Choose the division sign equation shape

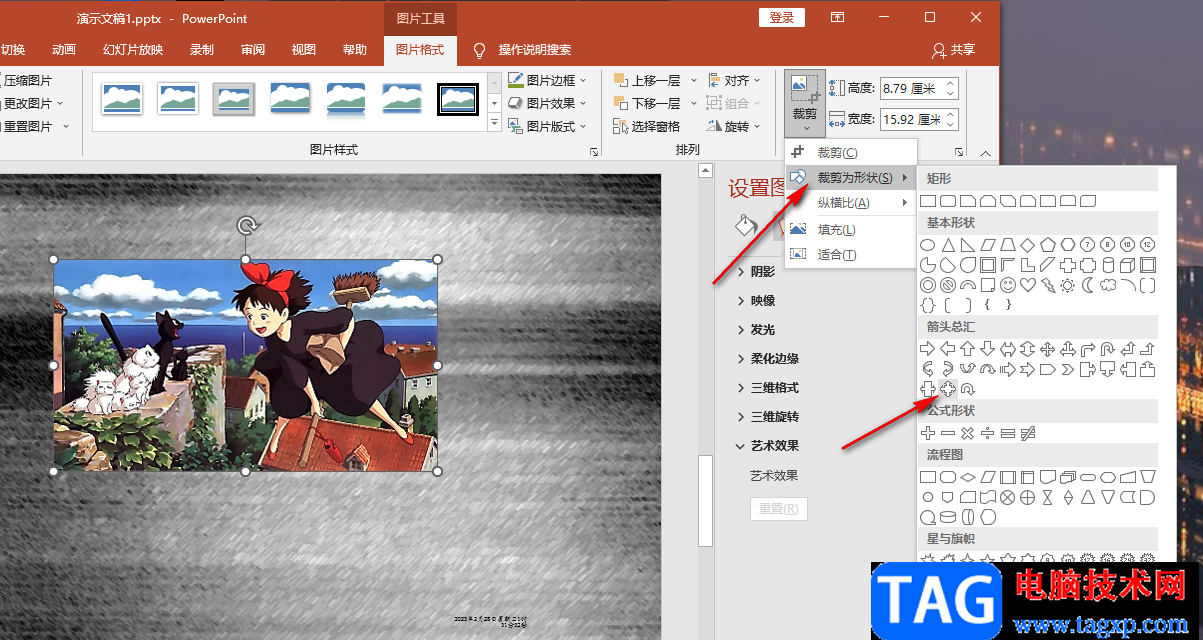pyautogui.click(x=988, y=433)
